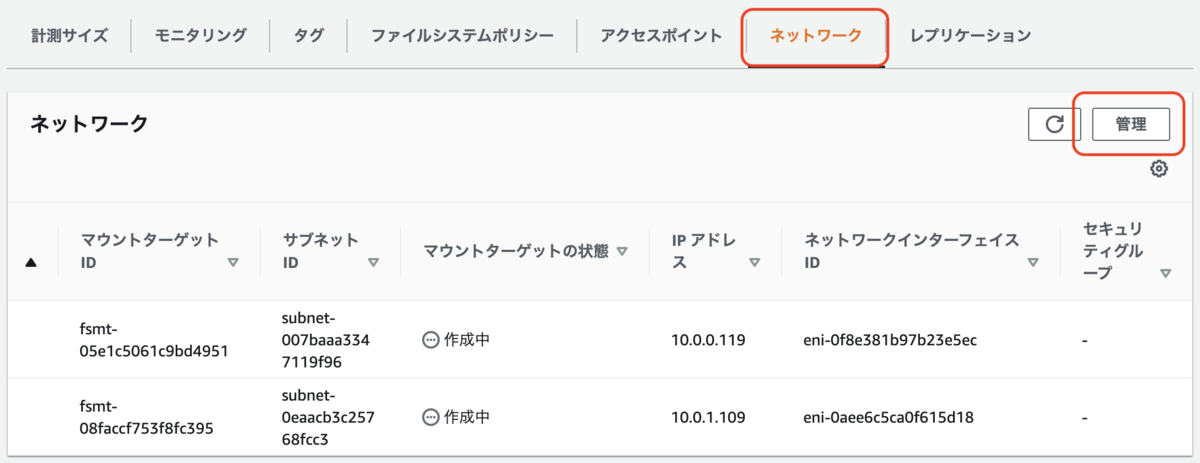Sort by セキュリティグループ column arrow
The width and height of the screenshot is (1200, 463).
[1166, 273]
